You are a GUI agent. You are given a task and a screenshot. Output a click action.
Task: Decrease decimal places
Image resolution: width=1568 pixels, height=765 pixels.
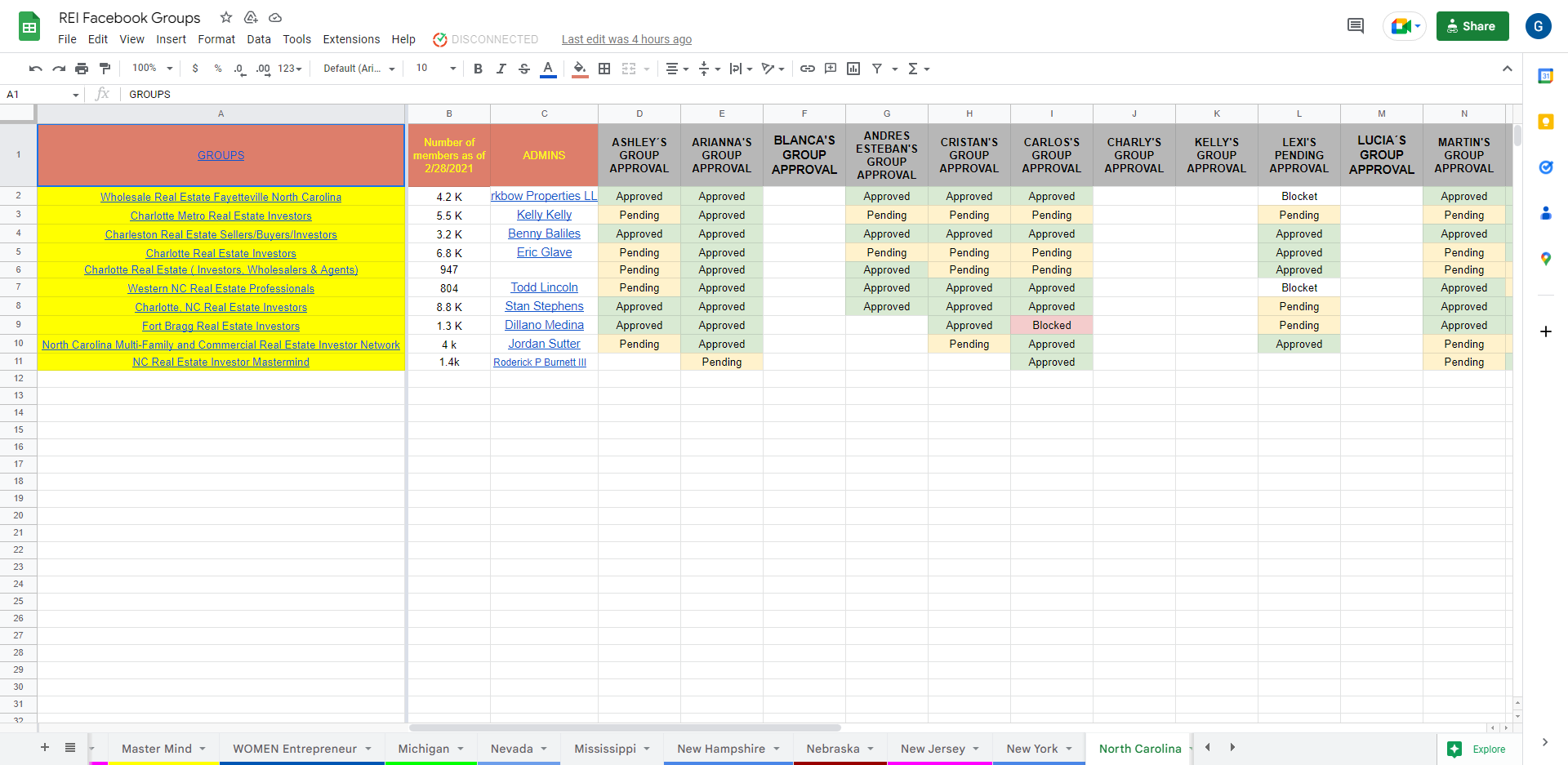239,69
